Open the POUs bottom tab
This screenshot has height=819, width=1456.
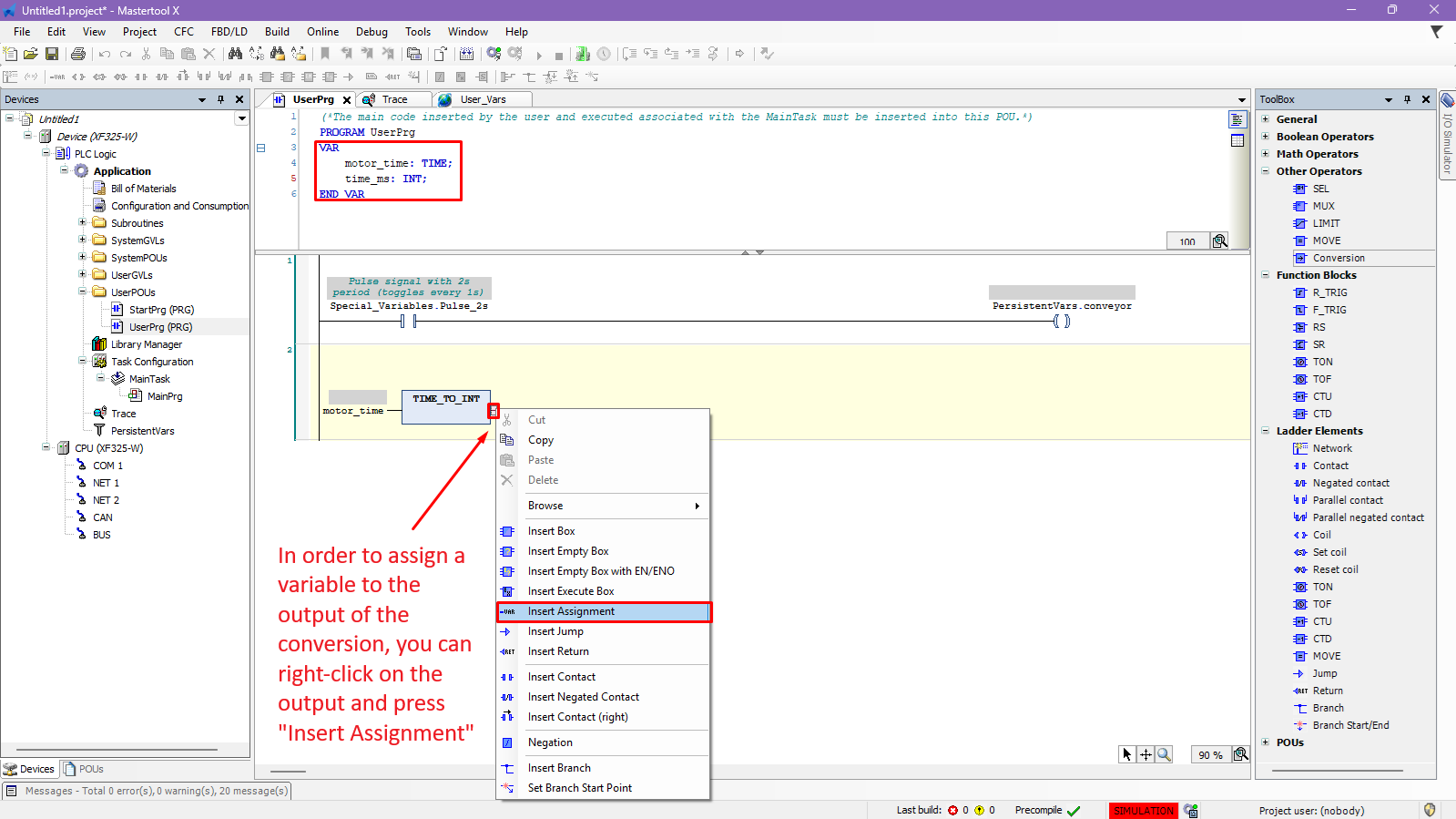84,769
